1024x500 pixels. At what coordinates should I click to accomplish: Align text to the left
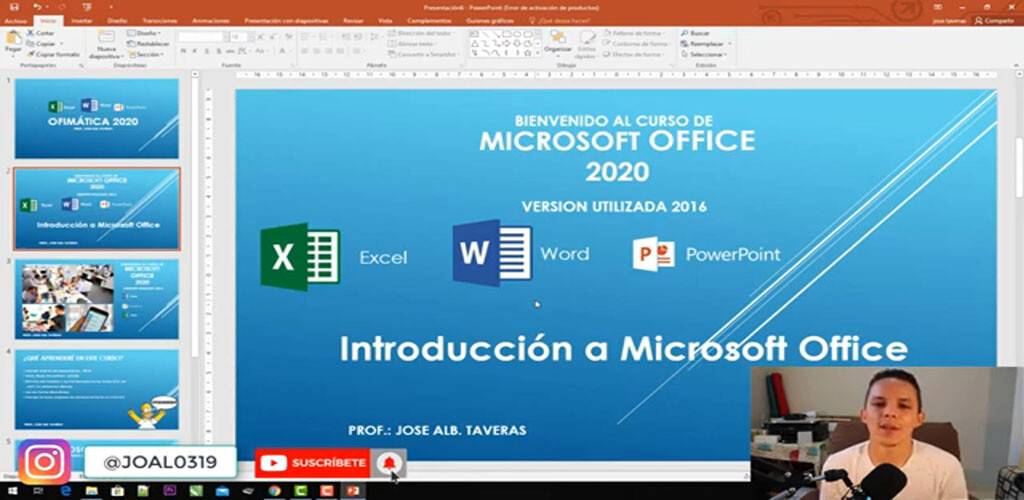coord(305,51)
